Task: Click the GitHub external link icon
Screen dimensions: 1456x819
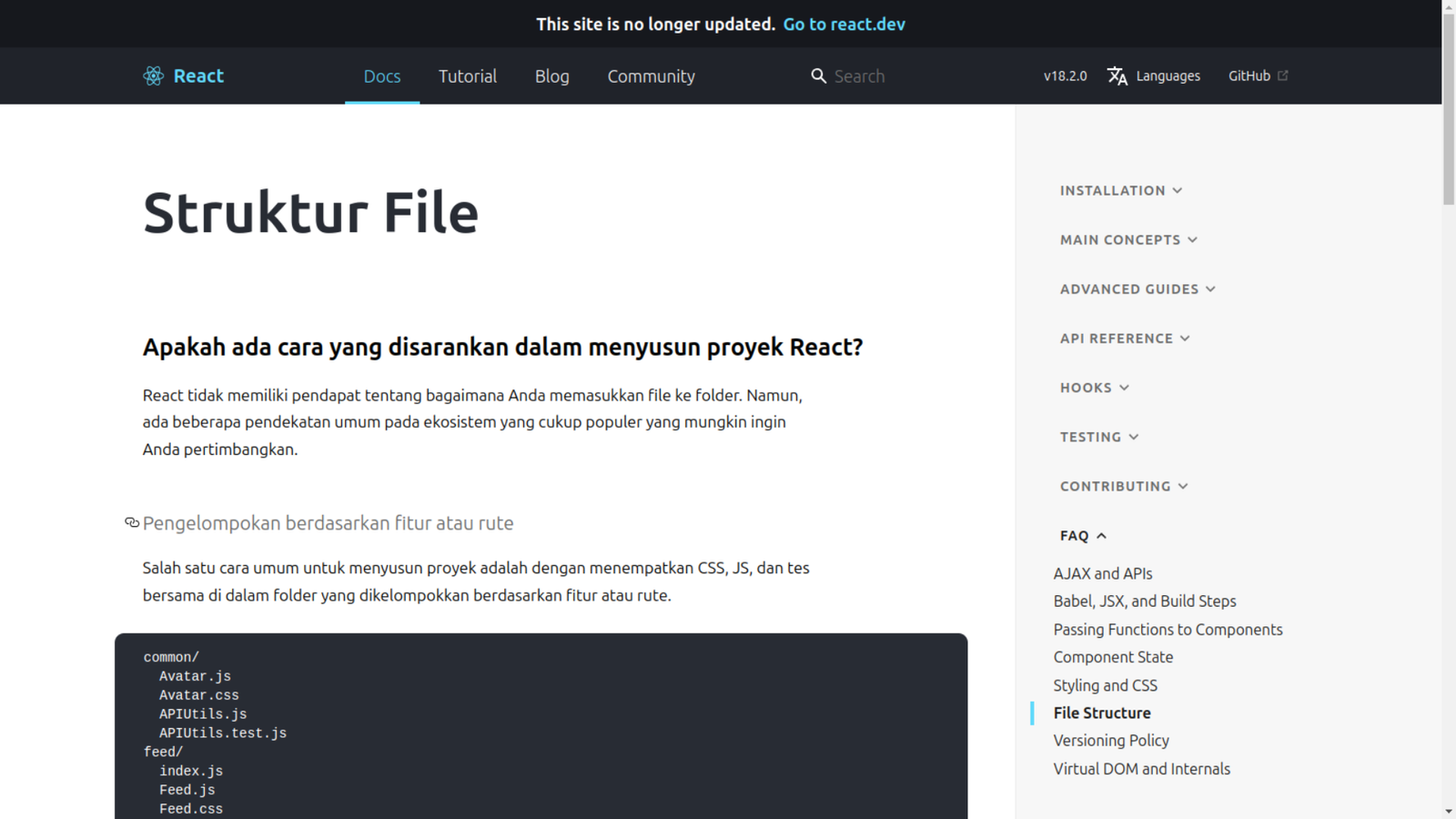Action: (1283, 76)
